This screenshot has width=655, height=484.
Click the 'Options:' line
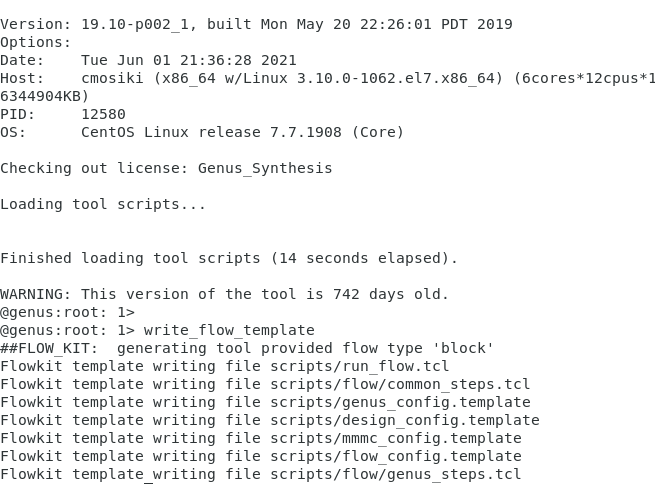point(36,42)
